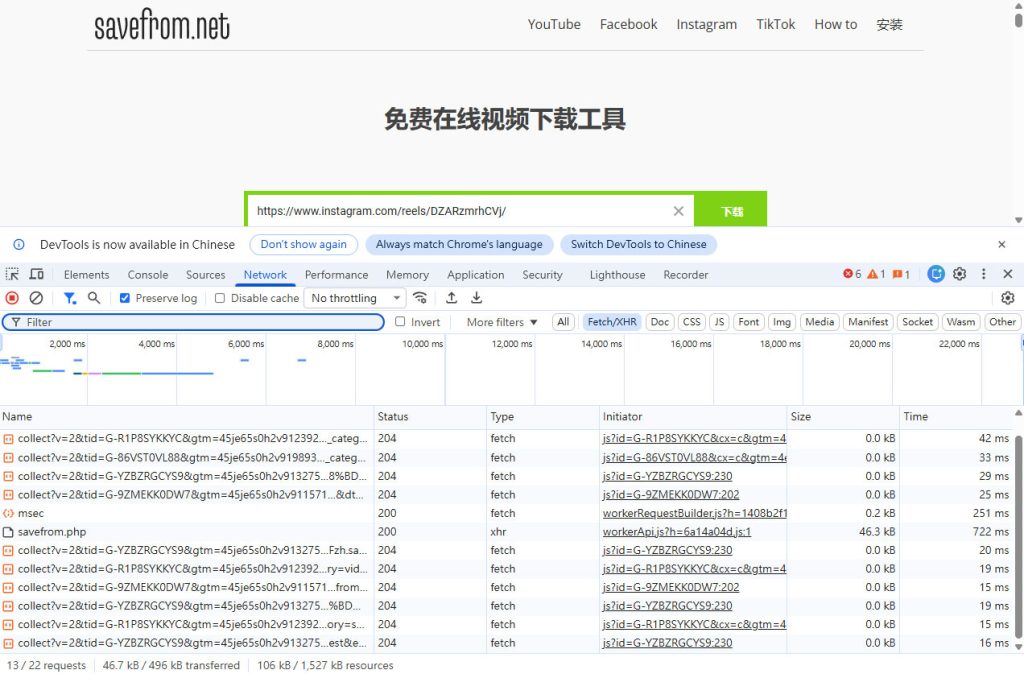Viewport: 1024px width, 674px height.
Task: Toggle the Socket type filter
Action: click(918, 322)
